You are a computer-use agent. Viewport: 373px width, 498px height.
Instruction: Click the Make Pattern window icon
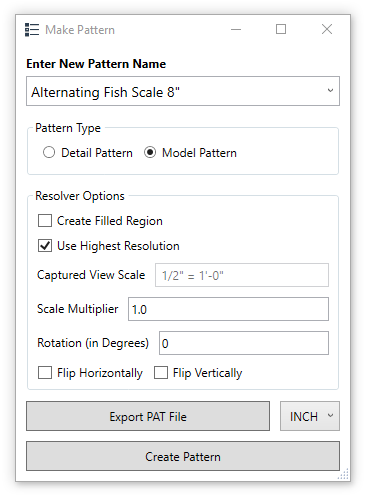[32, 30]
